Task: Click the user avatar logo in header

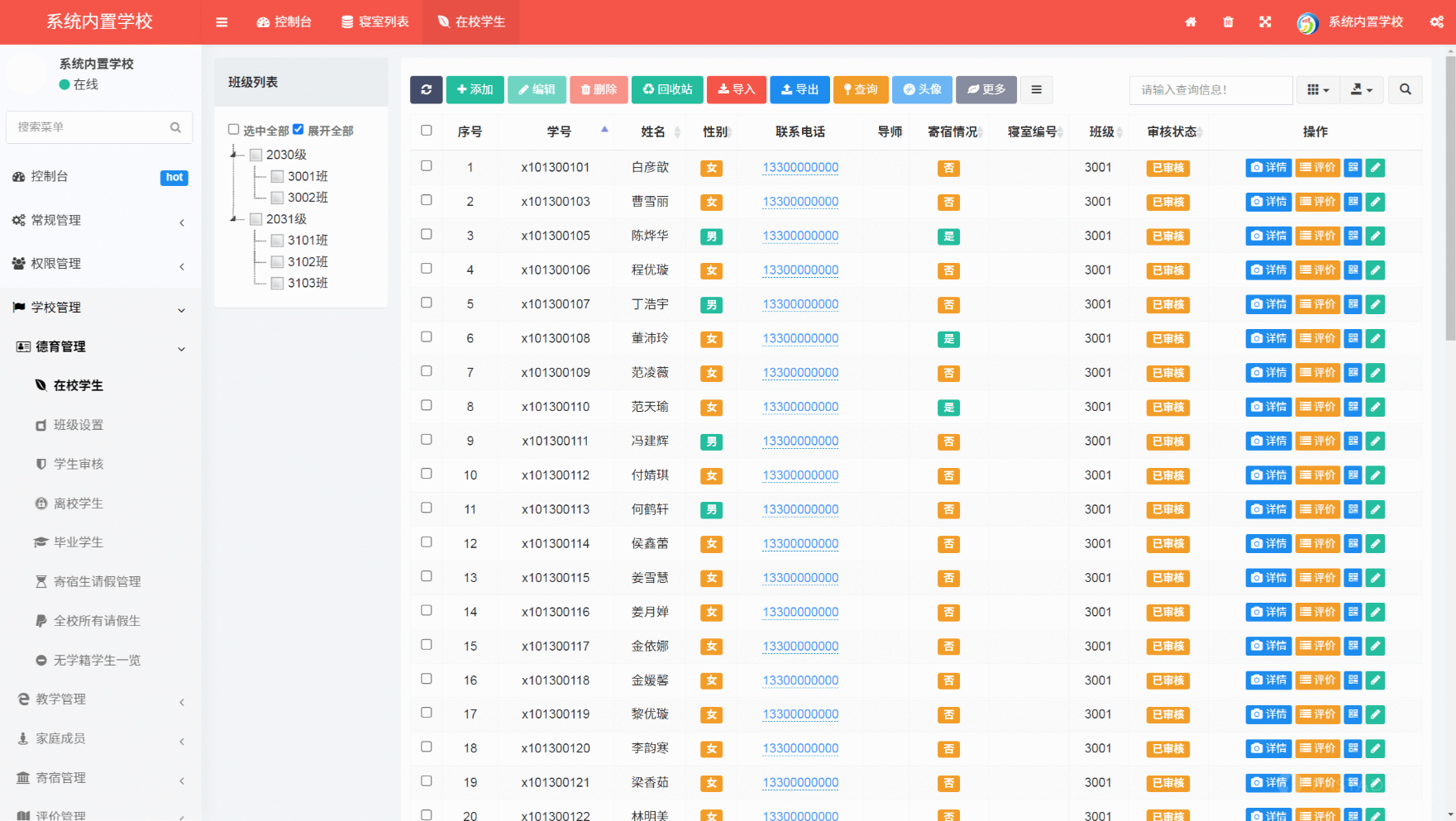Action: pos(1307,23)
